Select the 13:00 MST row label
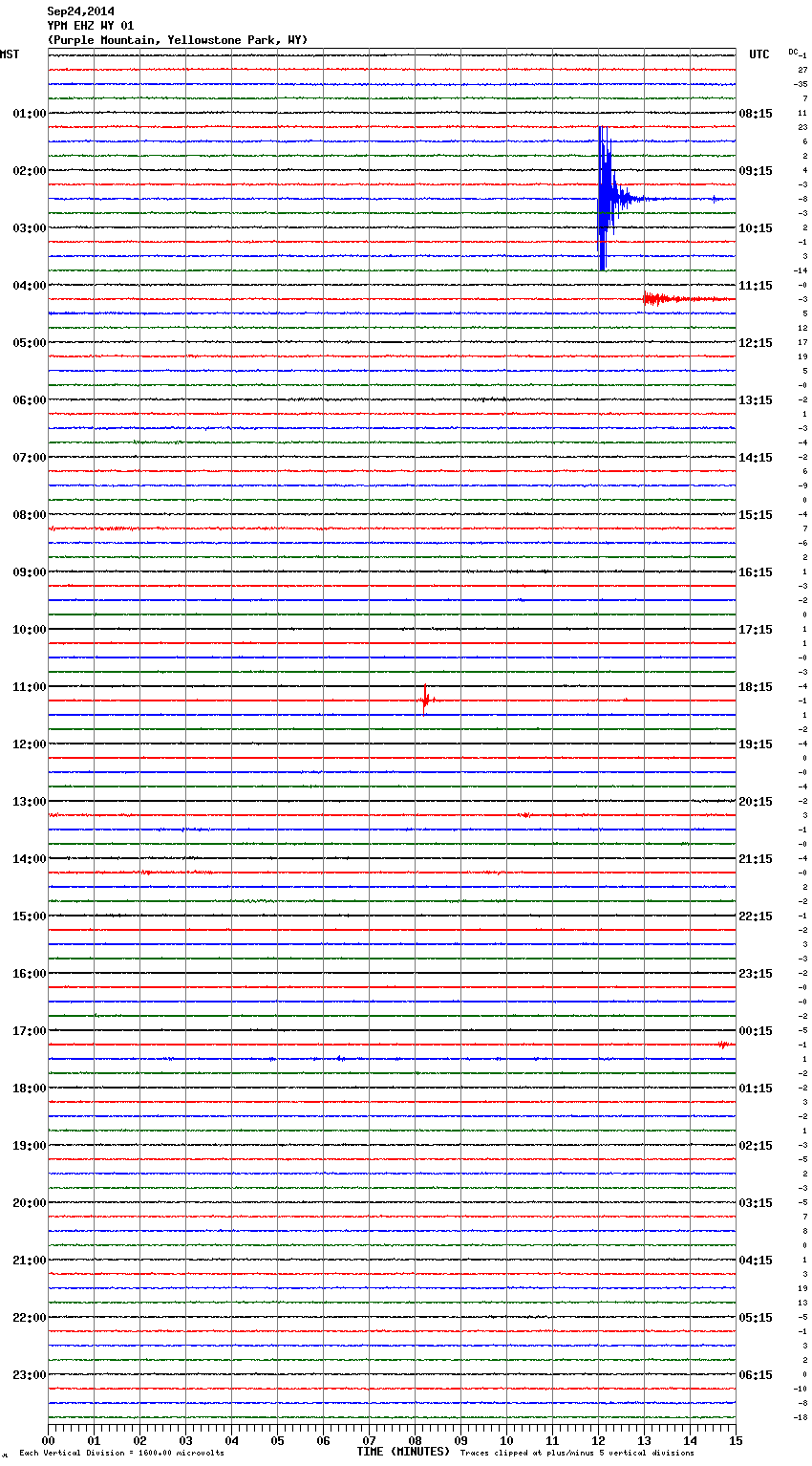This screenshot has width=812, height=1466. click(x=29, y=802)
